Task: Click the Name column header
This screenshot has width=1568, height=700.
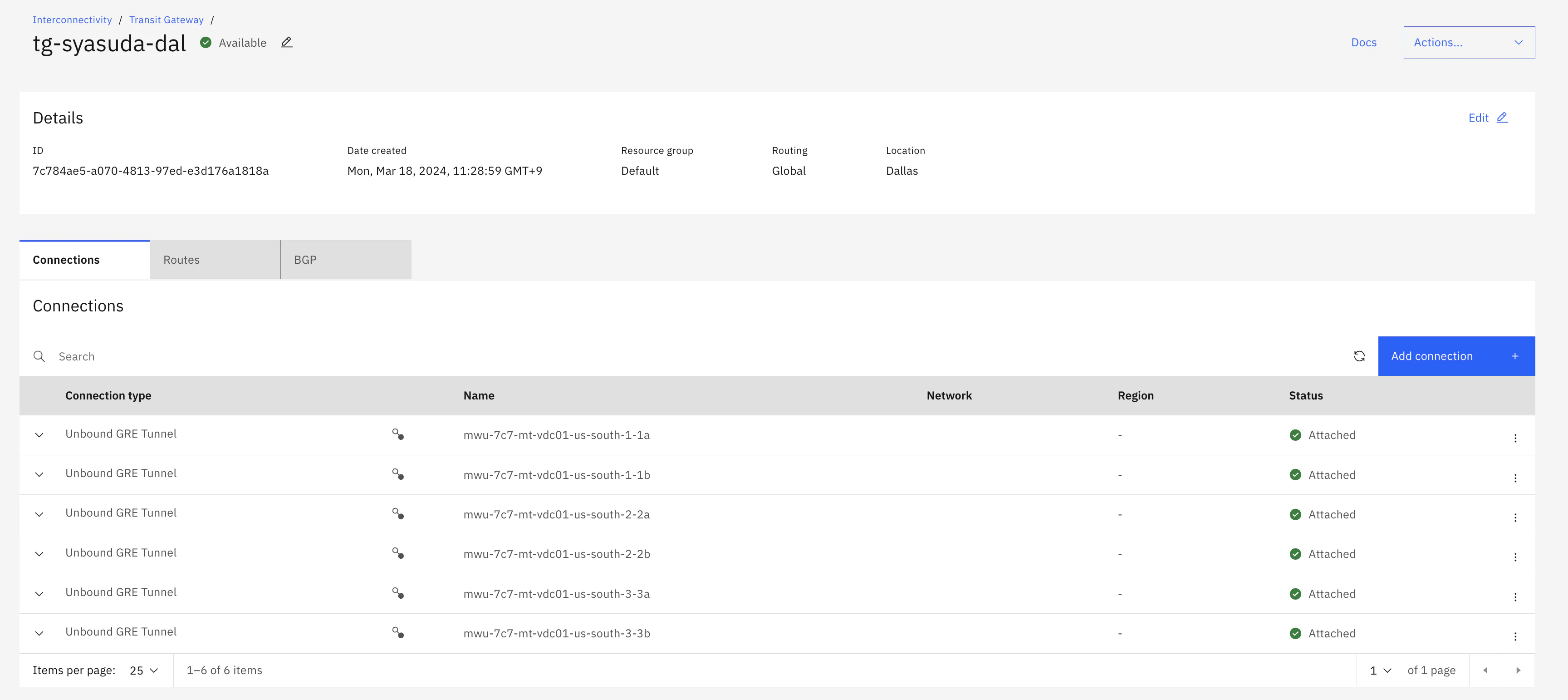Action: click(479, 395)
